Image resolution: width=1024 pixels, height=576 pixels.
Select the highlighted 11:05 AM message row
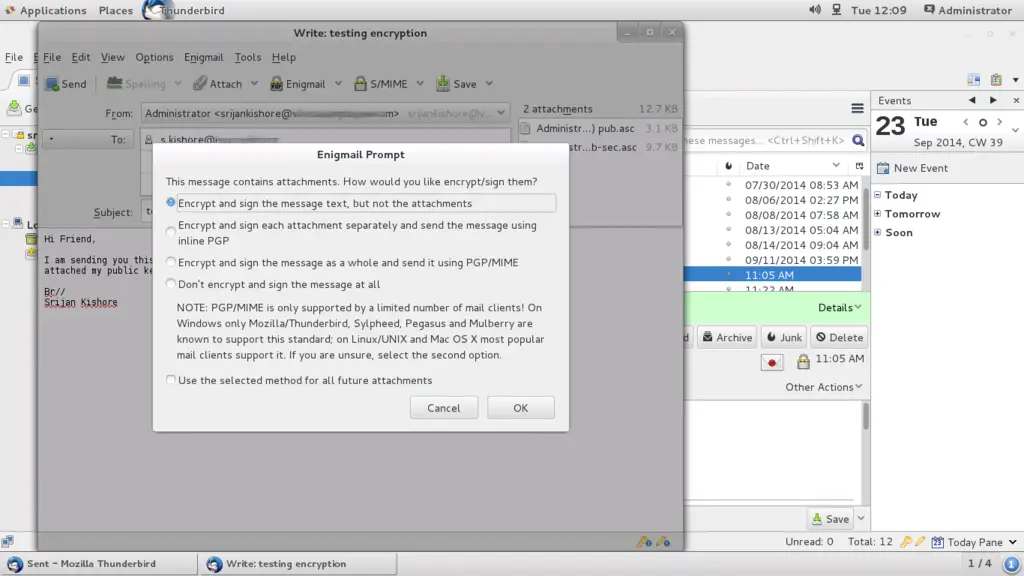[773, 275]
